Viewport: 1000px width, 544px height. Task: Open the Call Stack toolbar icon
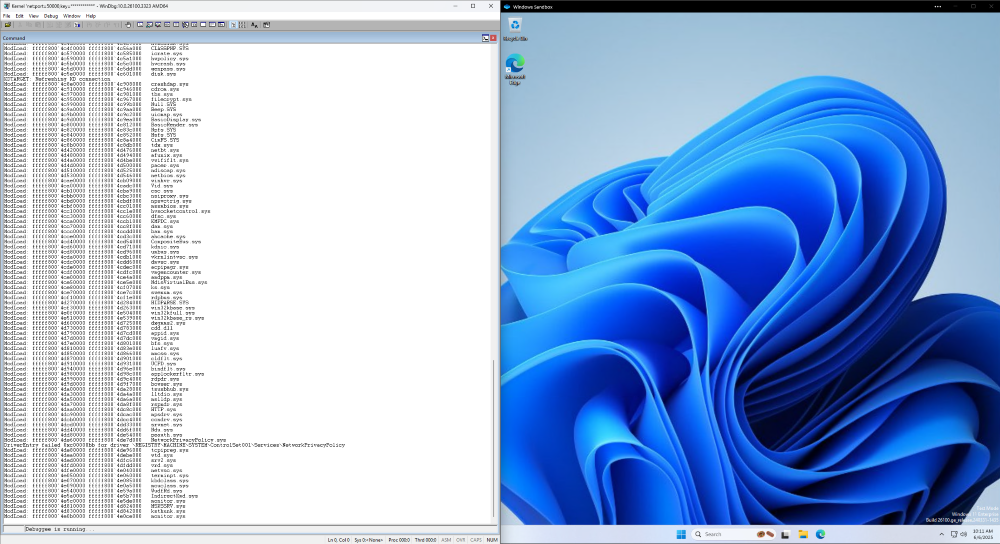point(185,25)
